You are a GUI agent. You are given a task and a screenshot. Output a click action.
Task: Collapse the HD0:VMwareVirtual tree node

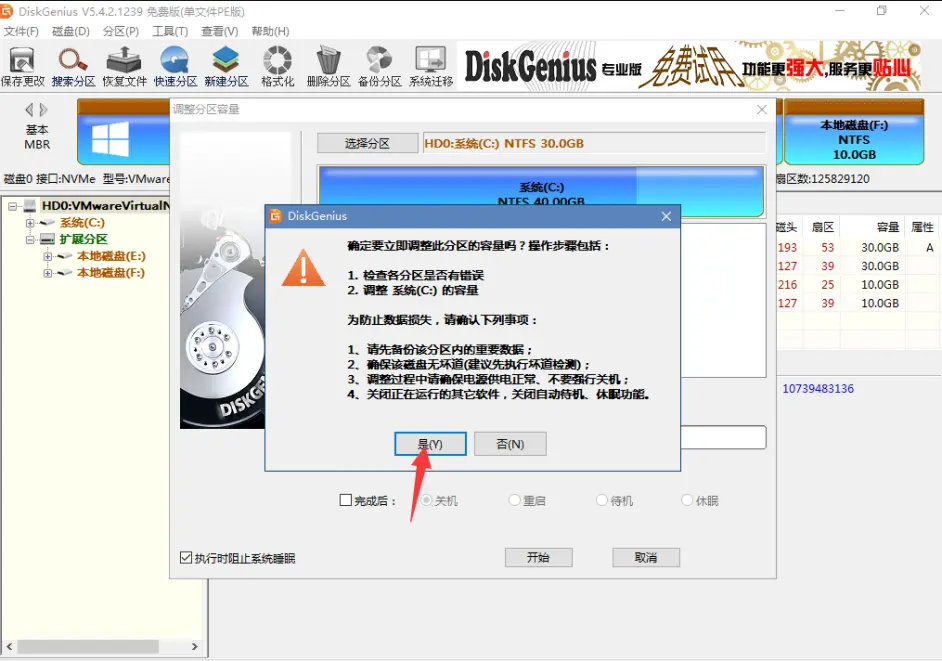(12, 206)
